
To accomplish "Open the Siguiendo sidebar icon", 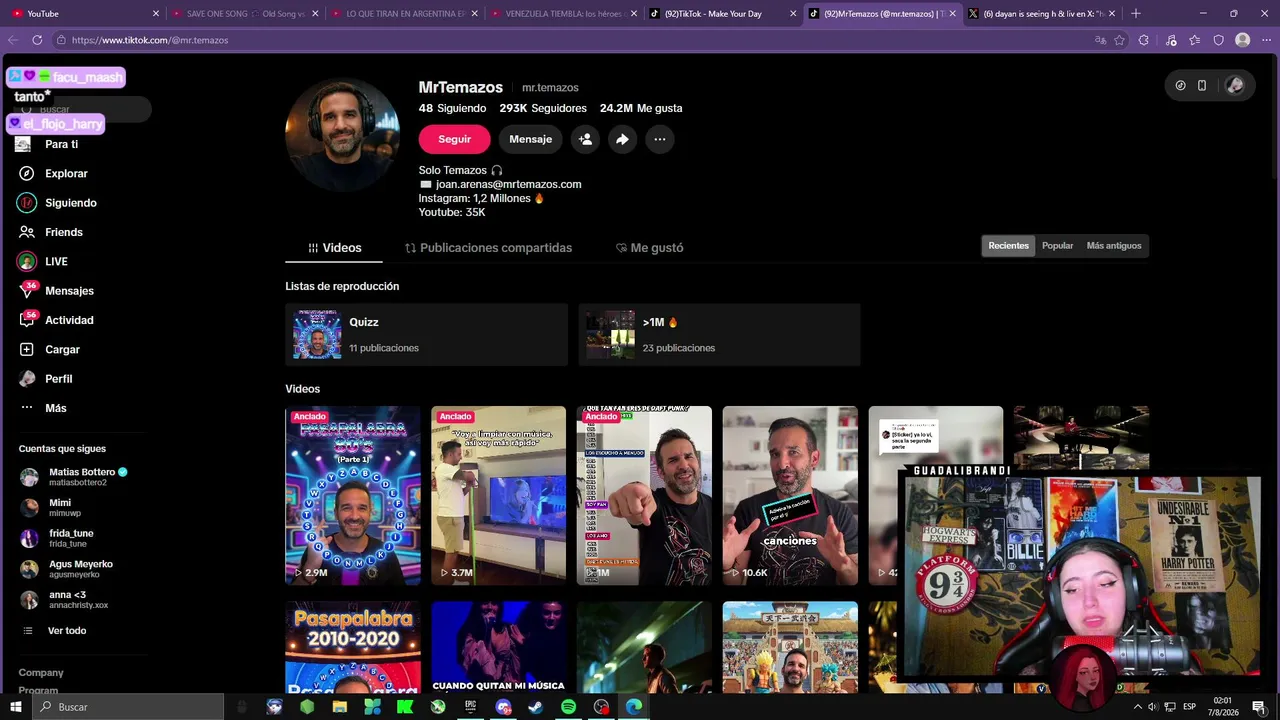I will (x=27, y=203).
